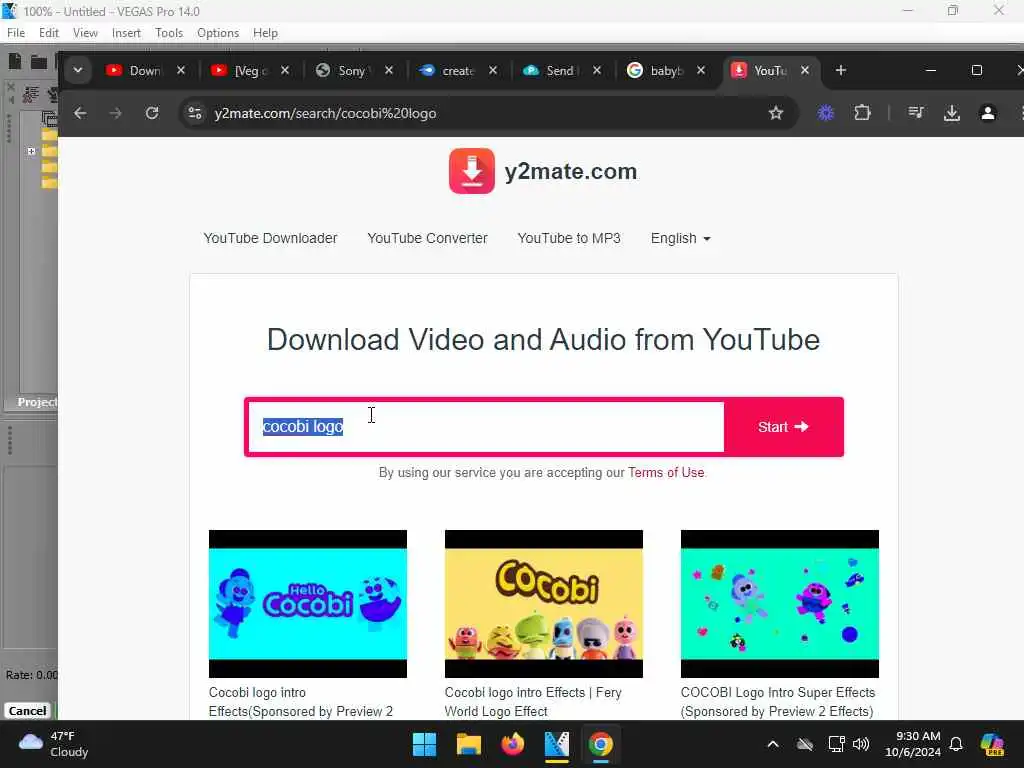Go forward one page in Chrome
Viewport: 1024px width, 768px height.
116,113
